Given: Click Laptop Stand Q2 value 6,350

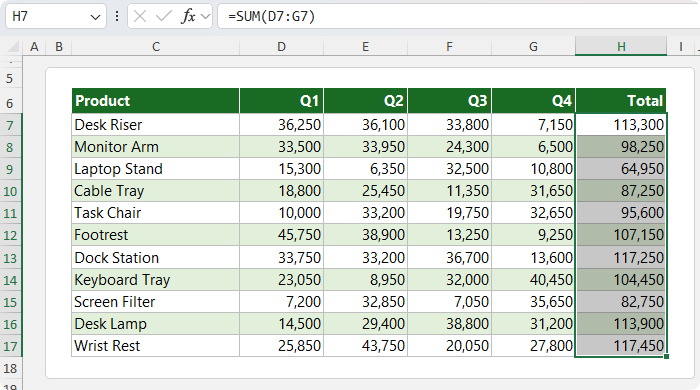Looking at the screenshot, I should 365,169.
